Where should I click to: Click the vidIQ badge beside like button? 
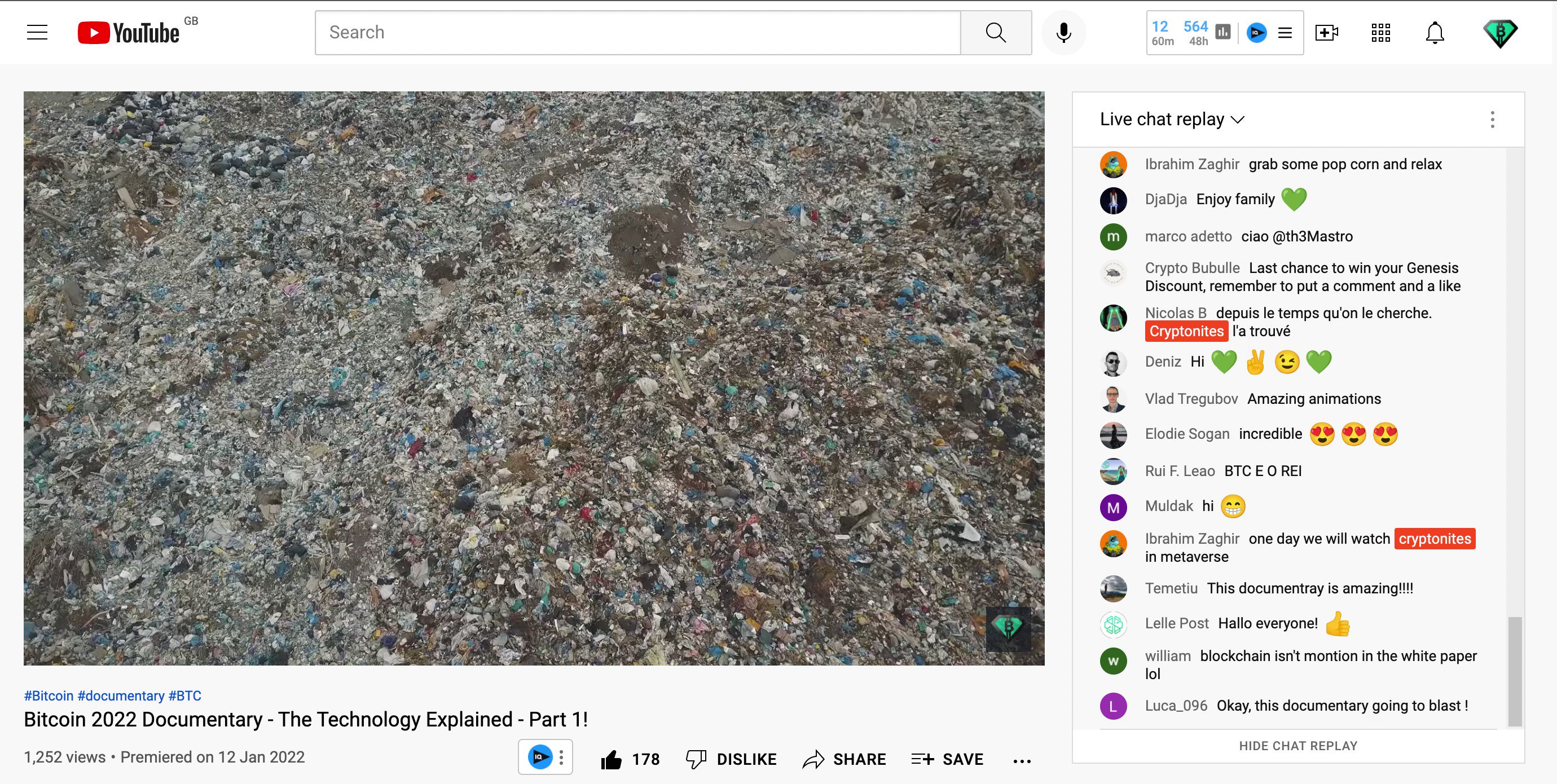point(540,757)
